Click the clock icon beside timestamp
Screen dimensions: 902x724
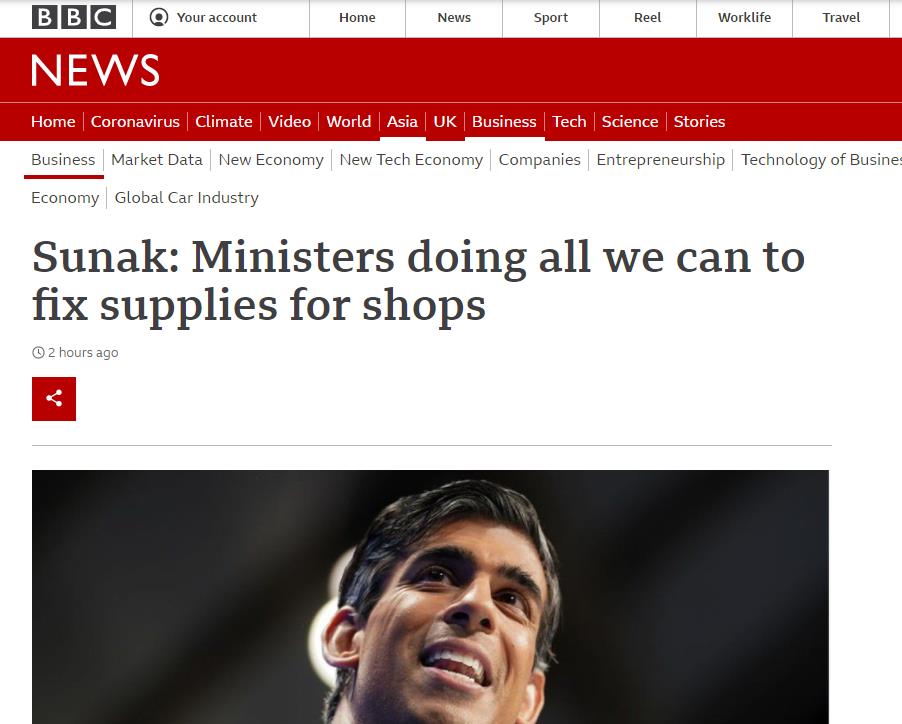tap(38, 353)
